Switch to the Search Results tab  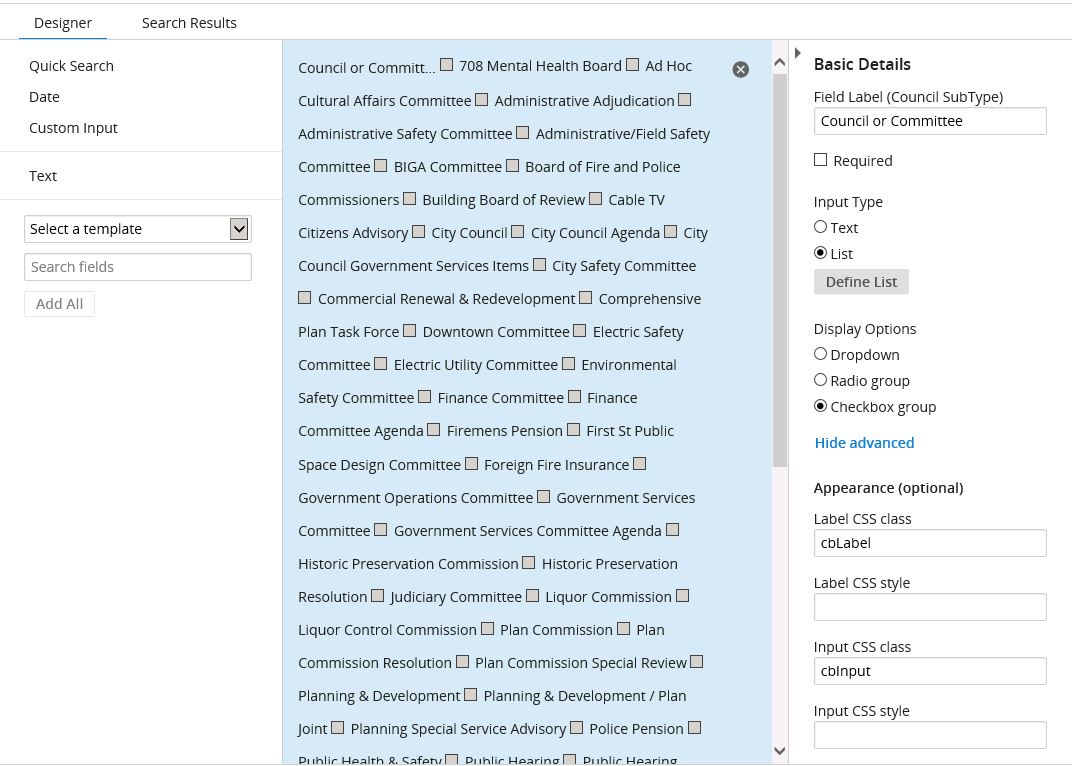[189, 23]
